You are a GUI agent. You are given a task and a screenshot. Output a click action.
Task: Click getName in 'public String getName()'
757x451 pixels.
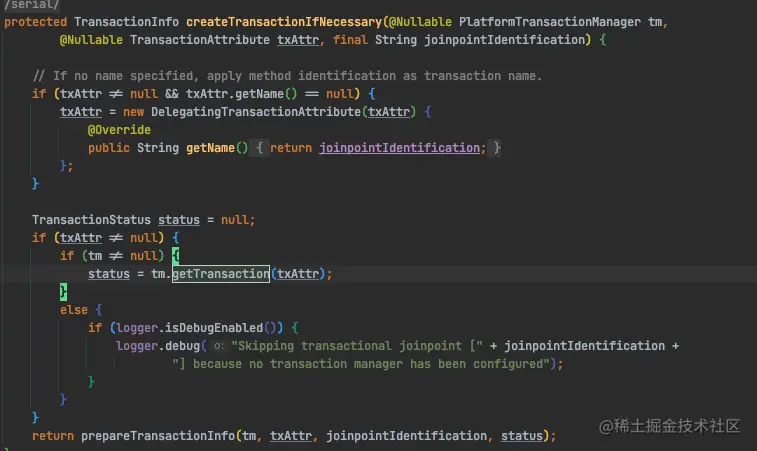[x=210, y=148]
